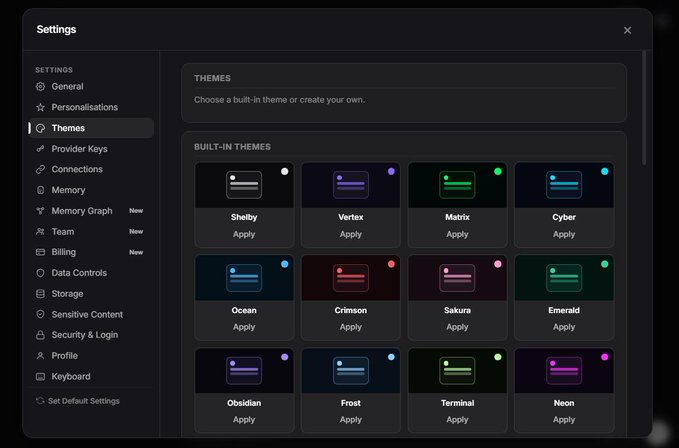
Task: Click the Shelby theme preview thumbnail
Action: (x=244, y=185)
